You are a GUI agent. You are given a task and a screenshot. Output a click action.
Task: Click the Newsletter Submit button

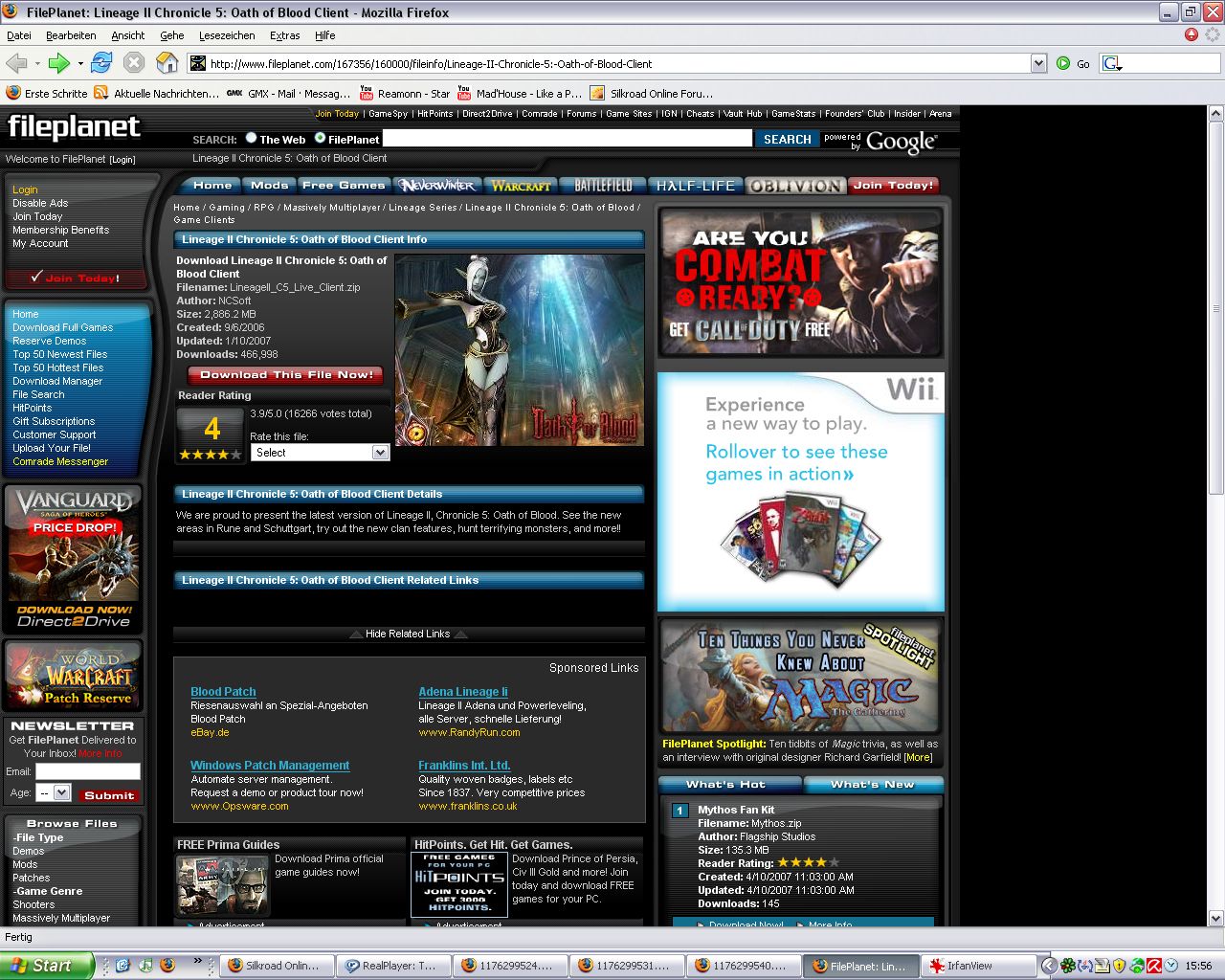click(109, 795)
